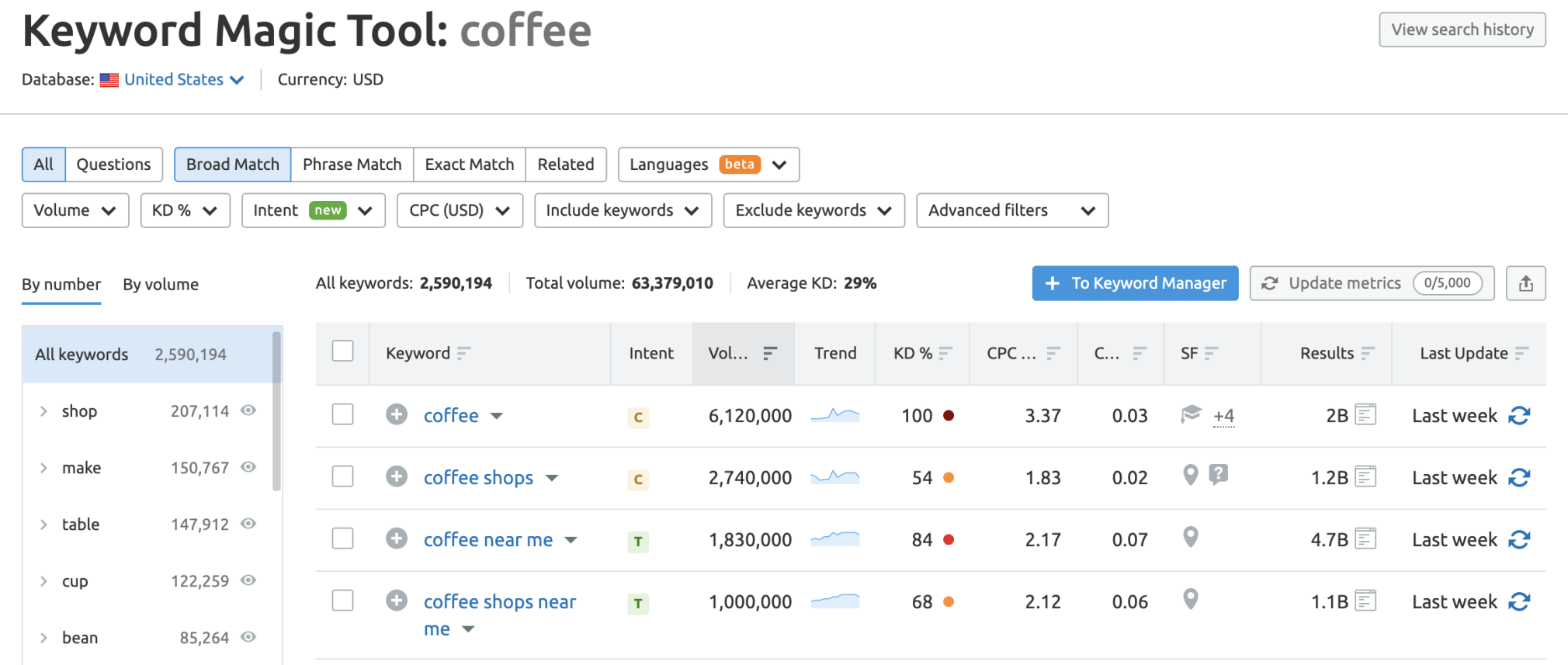The width and height of the screenshot is (1568, 665).
Task: Open the coffee shops keyword link
Action: (x=478, y=477)
